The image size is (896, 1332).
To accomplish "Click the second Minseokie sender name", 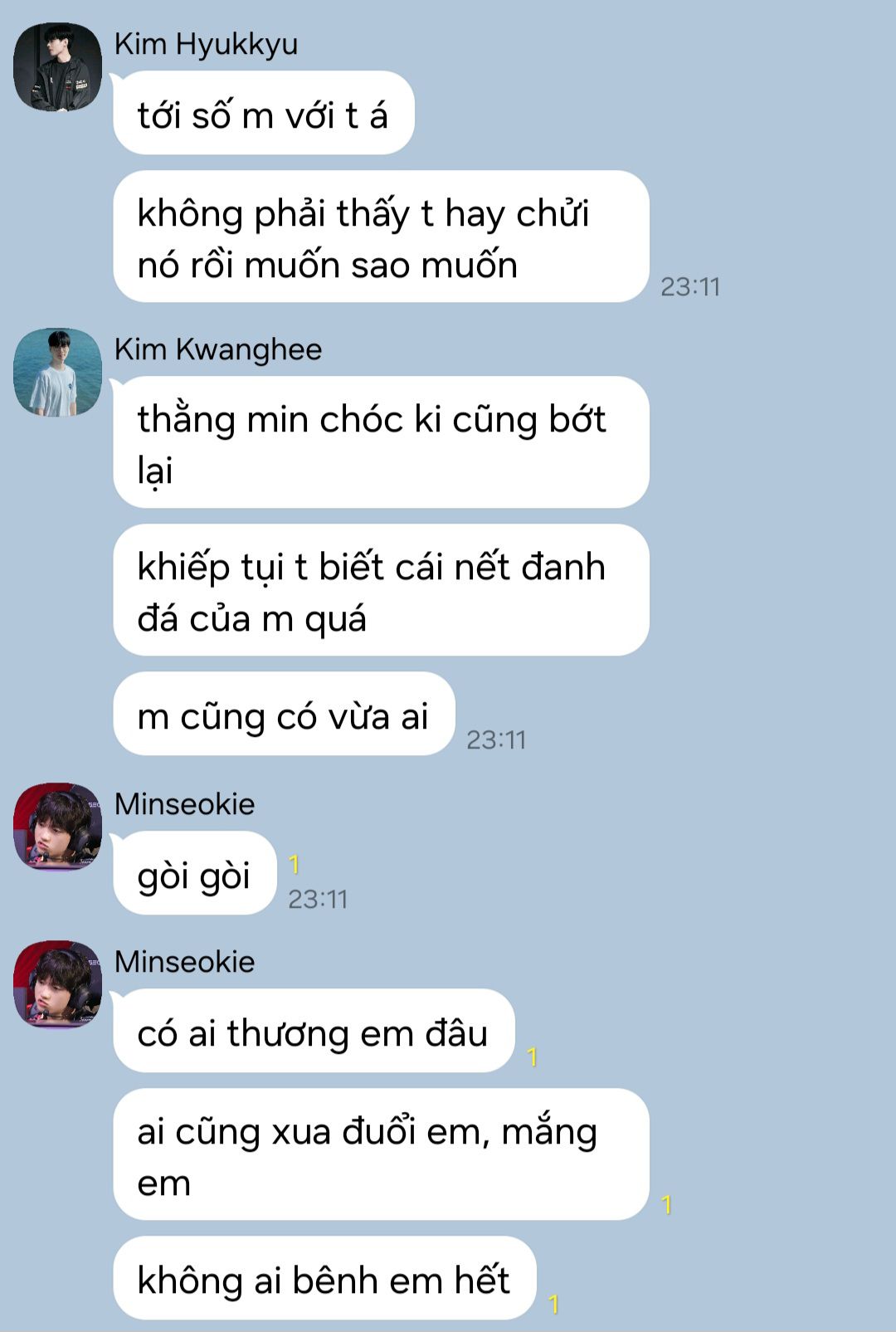I will click(x=184, y=962).
